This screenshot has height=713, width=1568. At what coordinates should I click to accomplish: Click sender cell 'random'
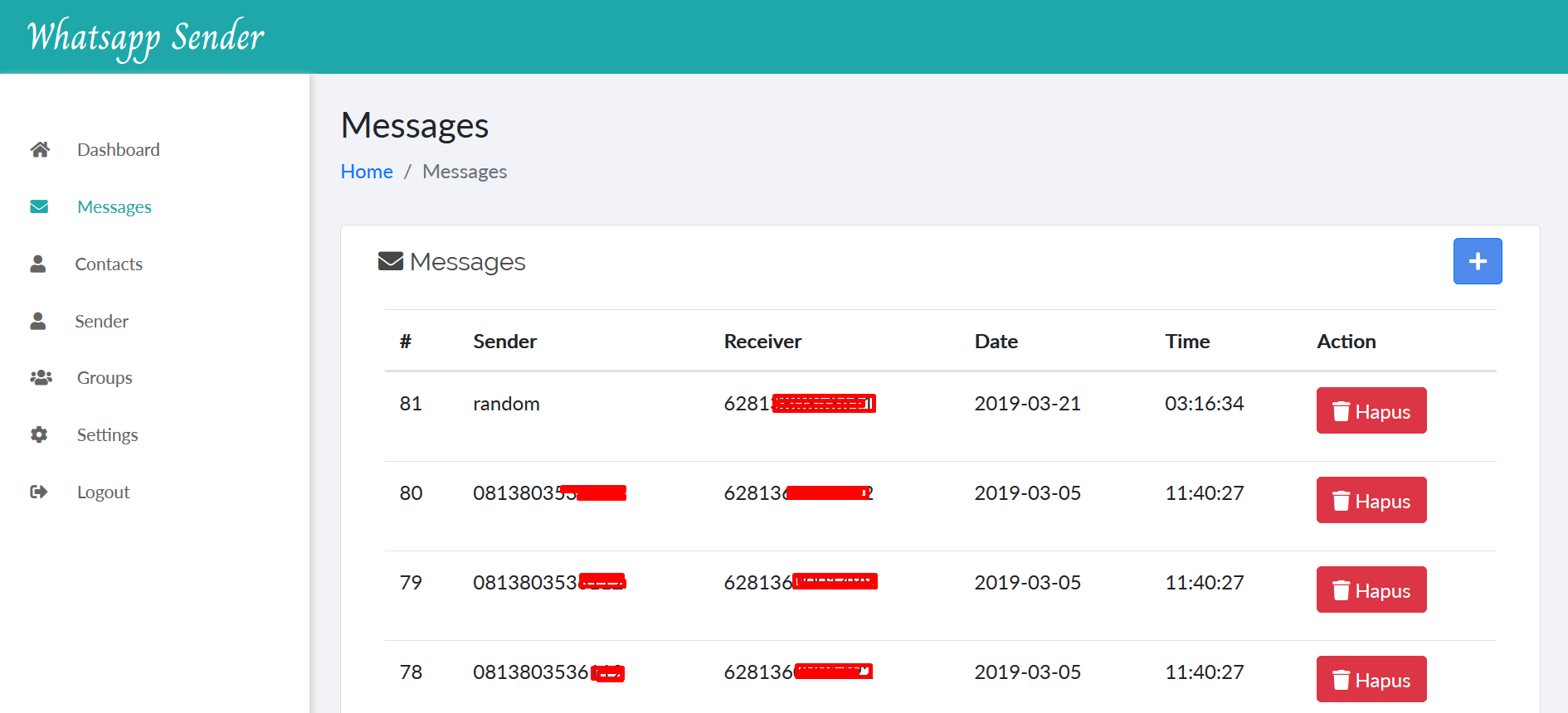click(x=506, y=404)
